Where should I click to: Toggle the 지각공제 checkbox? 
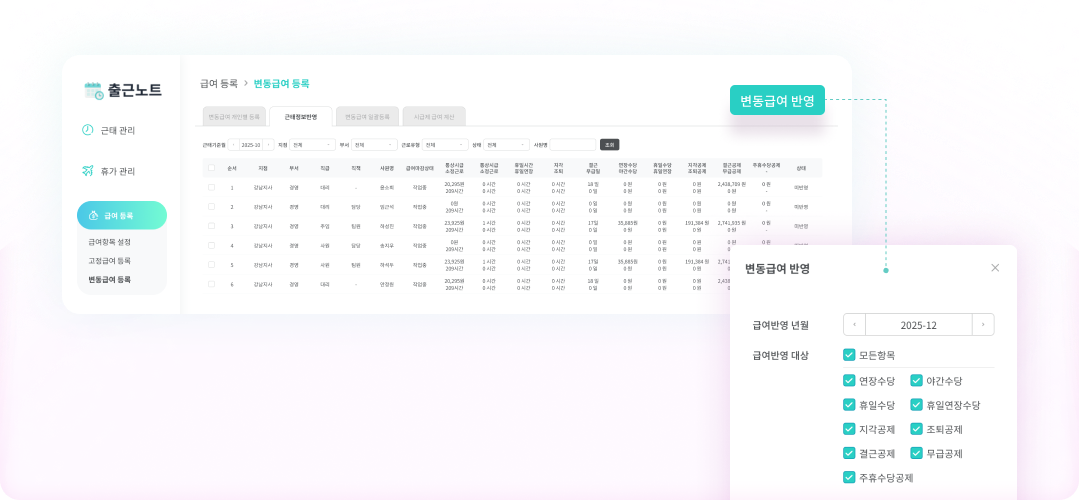click(x=849, y=429)
